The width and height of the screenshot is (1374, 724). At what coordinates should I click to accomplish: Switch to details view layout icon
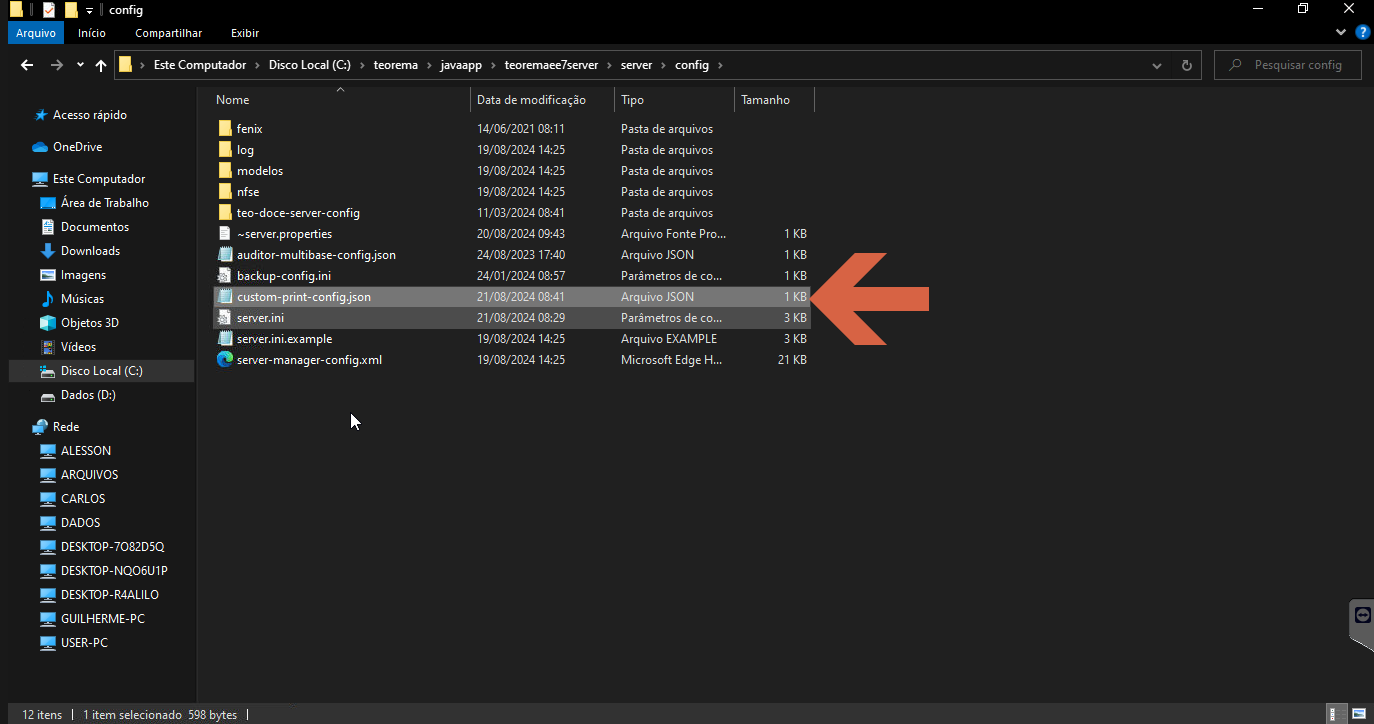(1334, 715)
